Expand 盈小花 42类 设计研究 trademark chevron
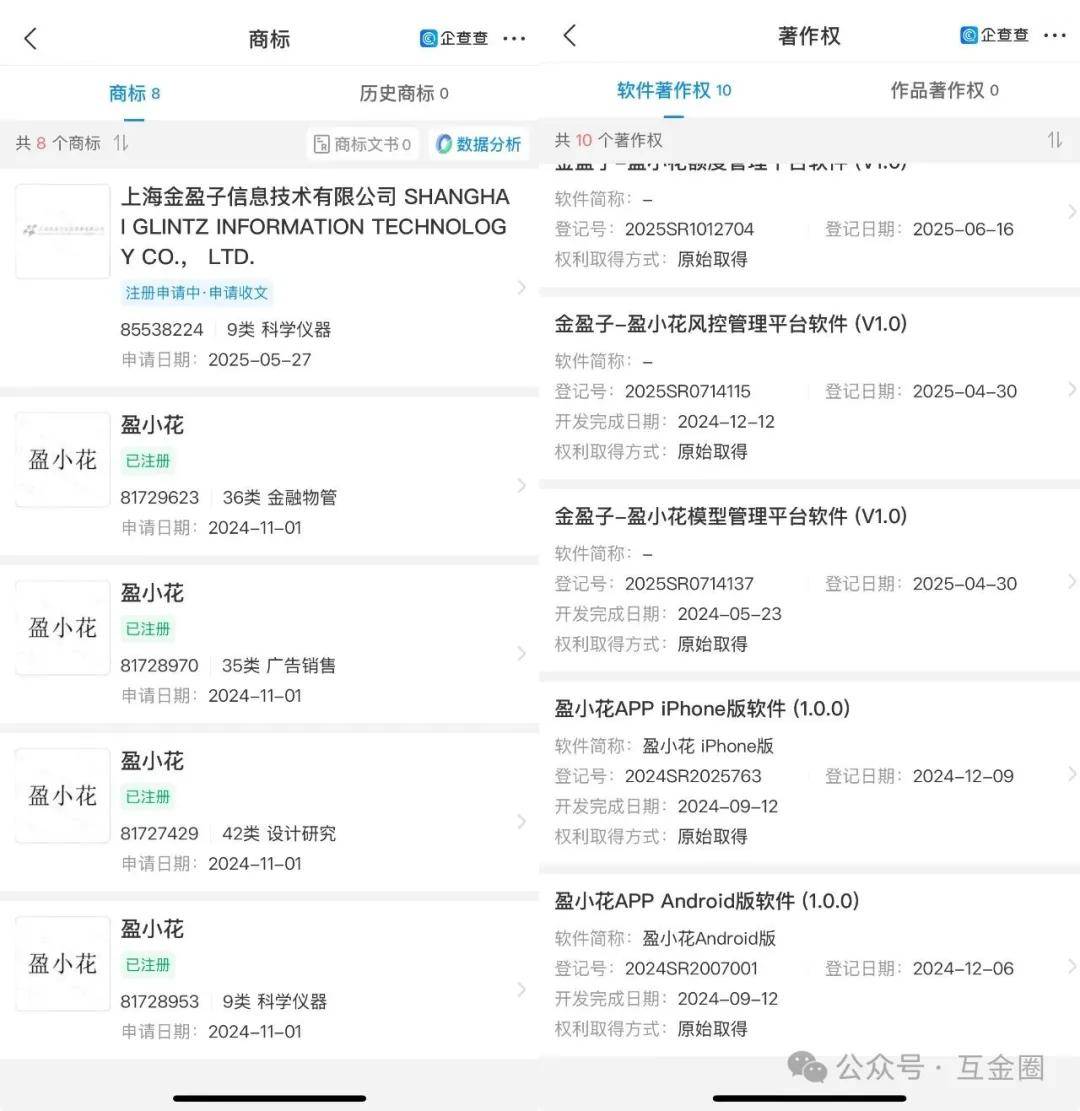Image resolution: width=1080 pixels, height=1111 pixels. point(521,822)
